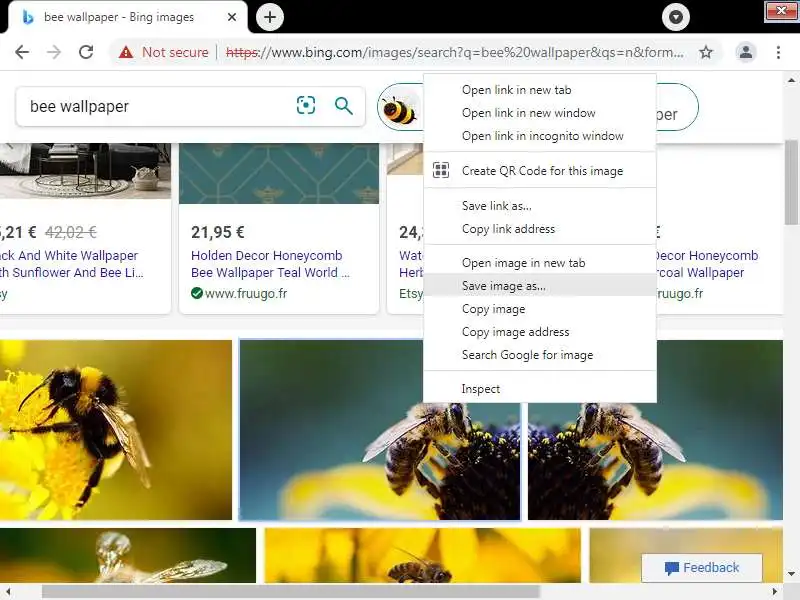This screenshot has height=600, width=800.
Task: Click the horizontal scrollbar right arrow
Action: click(774, 592)
